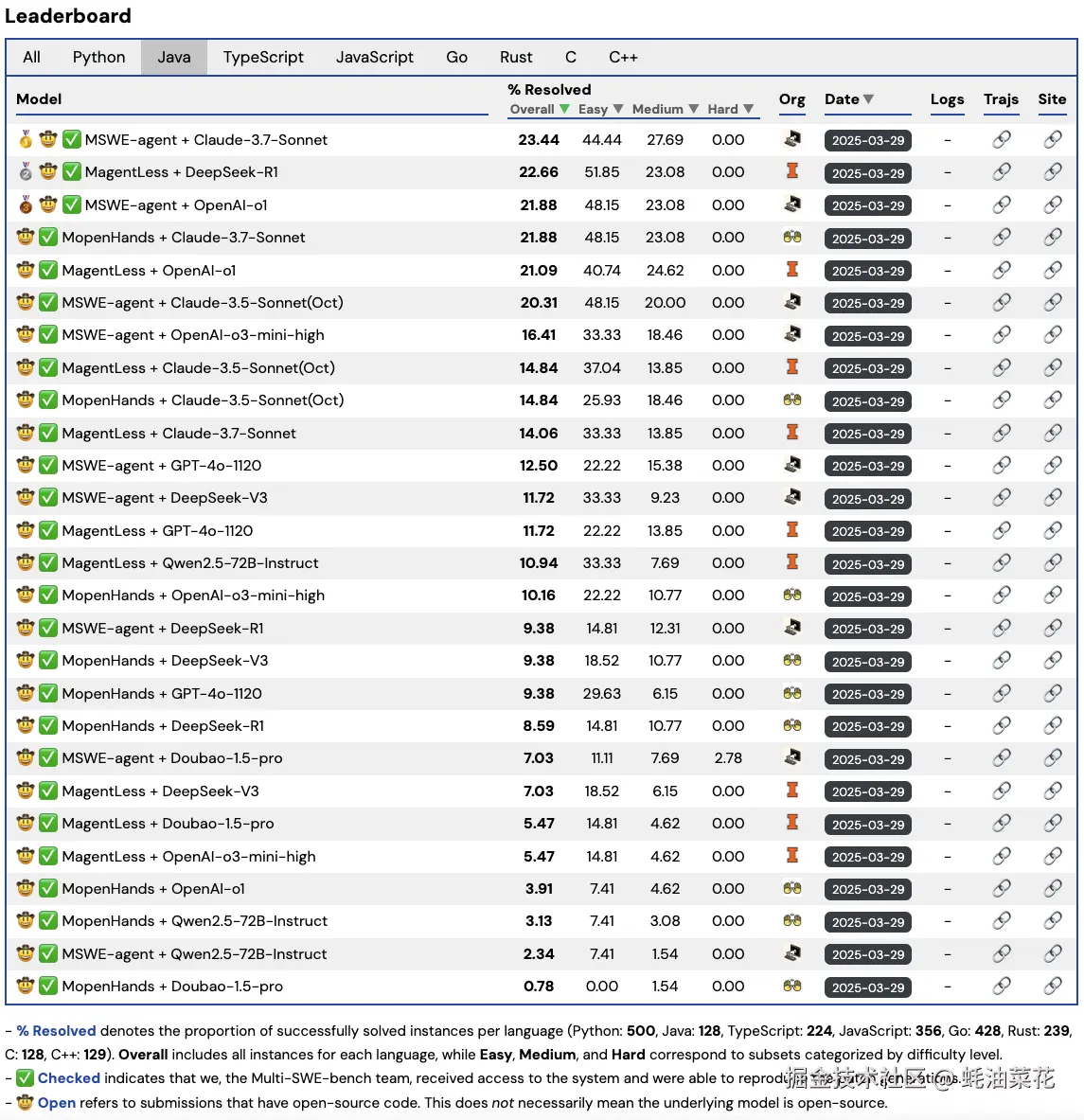The image size is (1084, 1120).
Task: Open Trajs link for MSWE-agent + OpenAI-o3-mini-high
Action: click(1002, 335)
